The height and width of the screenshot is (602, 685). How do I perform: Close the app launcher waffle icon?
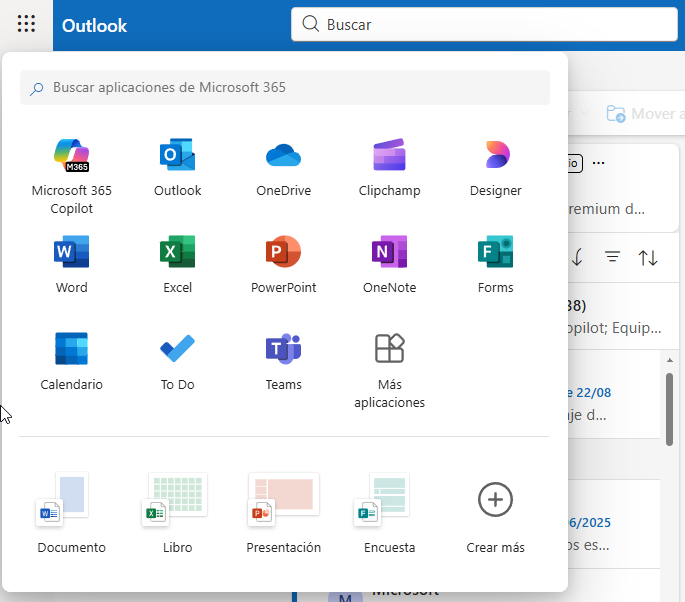pyautogui.click(x=26, y=24)
